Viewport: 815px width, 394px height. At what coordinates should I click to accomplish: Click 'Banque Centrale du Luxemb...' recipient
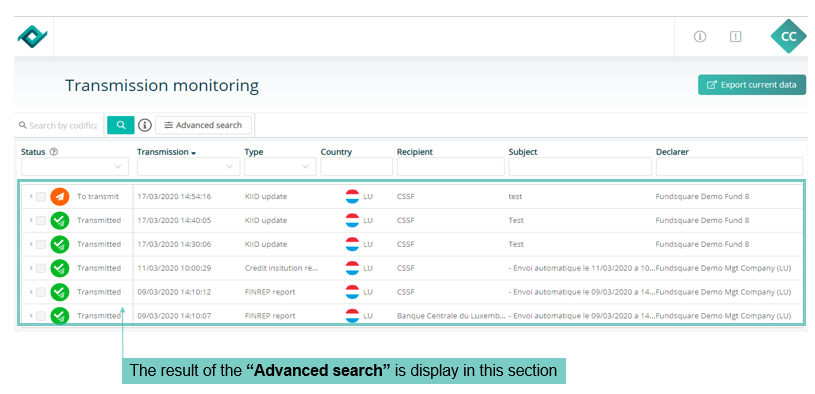click(451, 316)
